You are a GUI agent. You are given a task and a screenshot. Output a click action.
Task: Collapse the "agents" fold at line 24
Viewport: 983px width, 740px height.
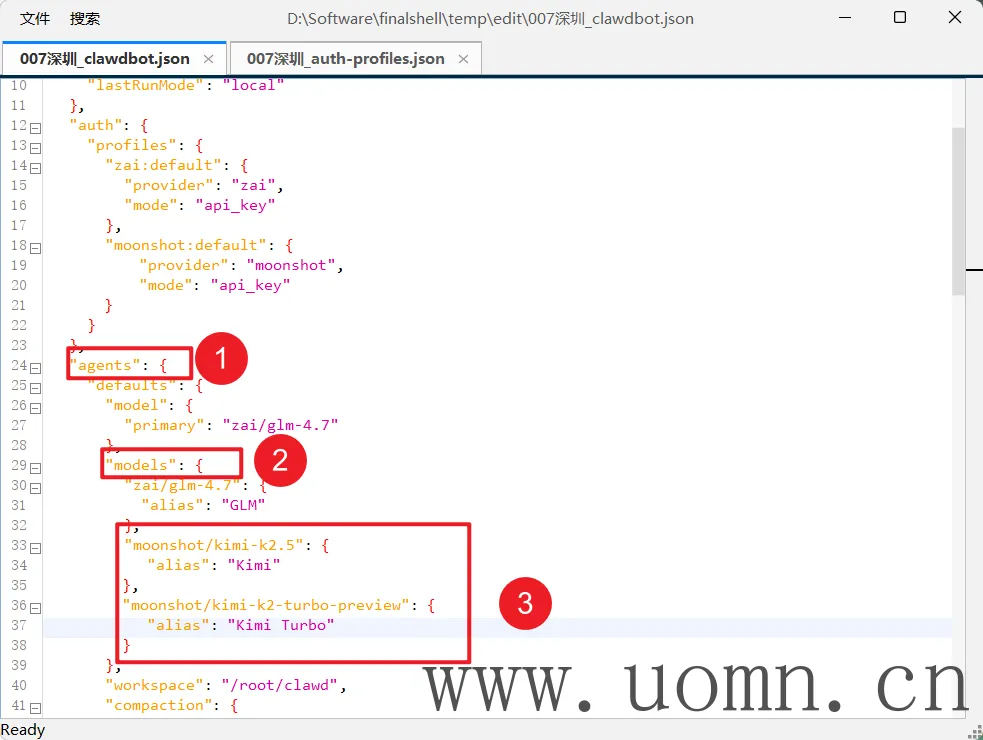[x=36, y=367]
